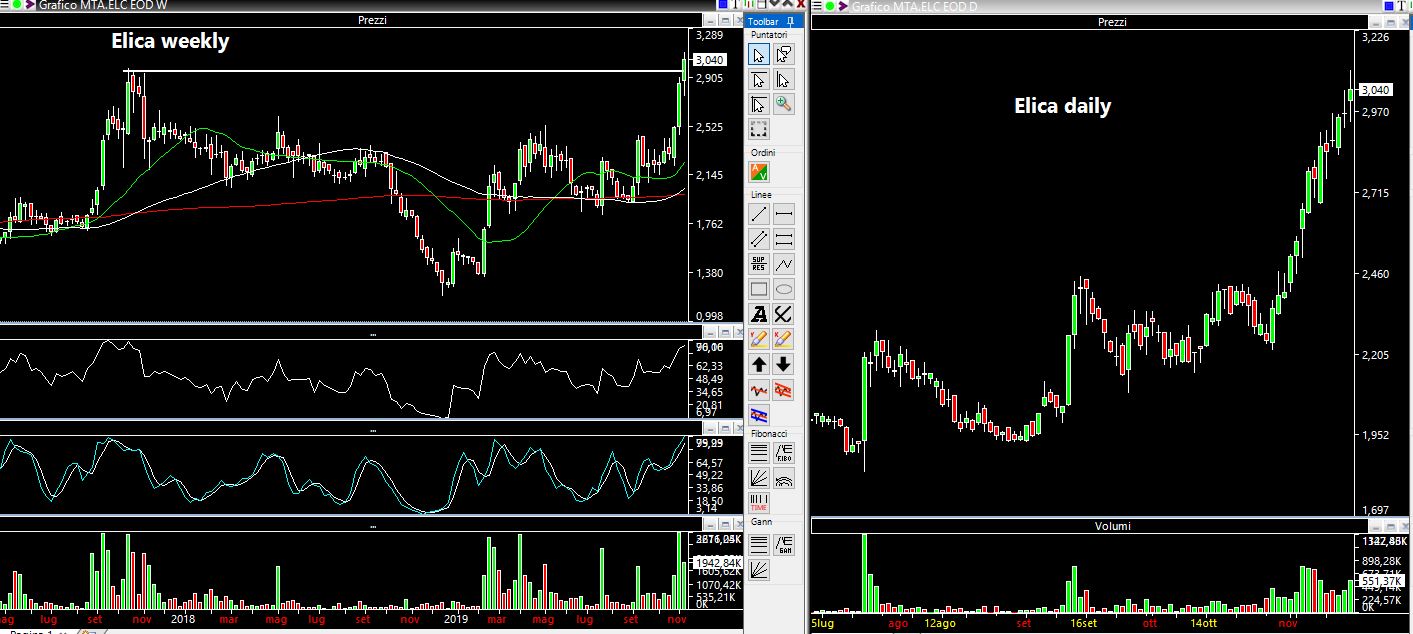Click the 2,525 price level on weekly axis
Image resolution: width=1413 pixels, height=634 pixels.
tap(710, 127)
